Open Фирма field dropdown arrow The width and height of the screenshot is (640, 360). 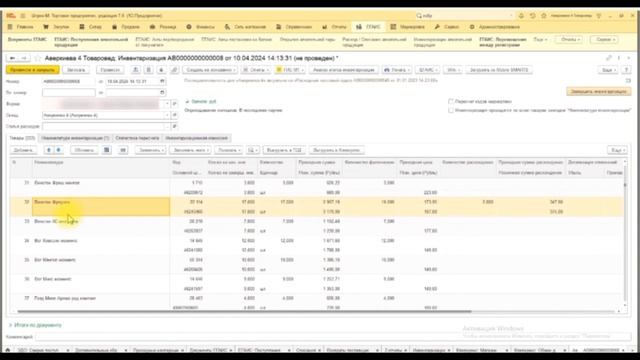167,104
